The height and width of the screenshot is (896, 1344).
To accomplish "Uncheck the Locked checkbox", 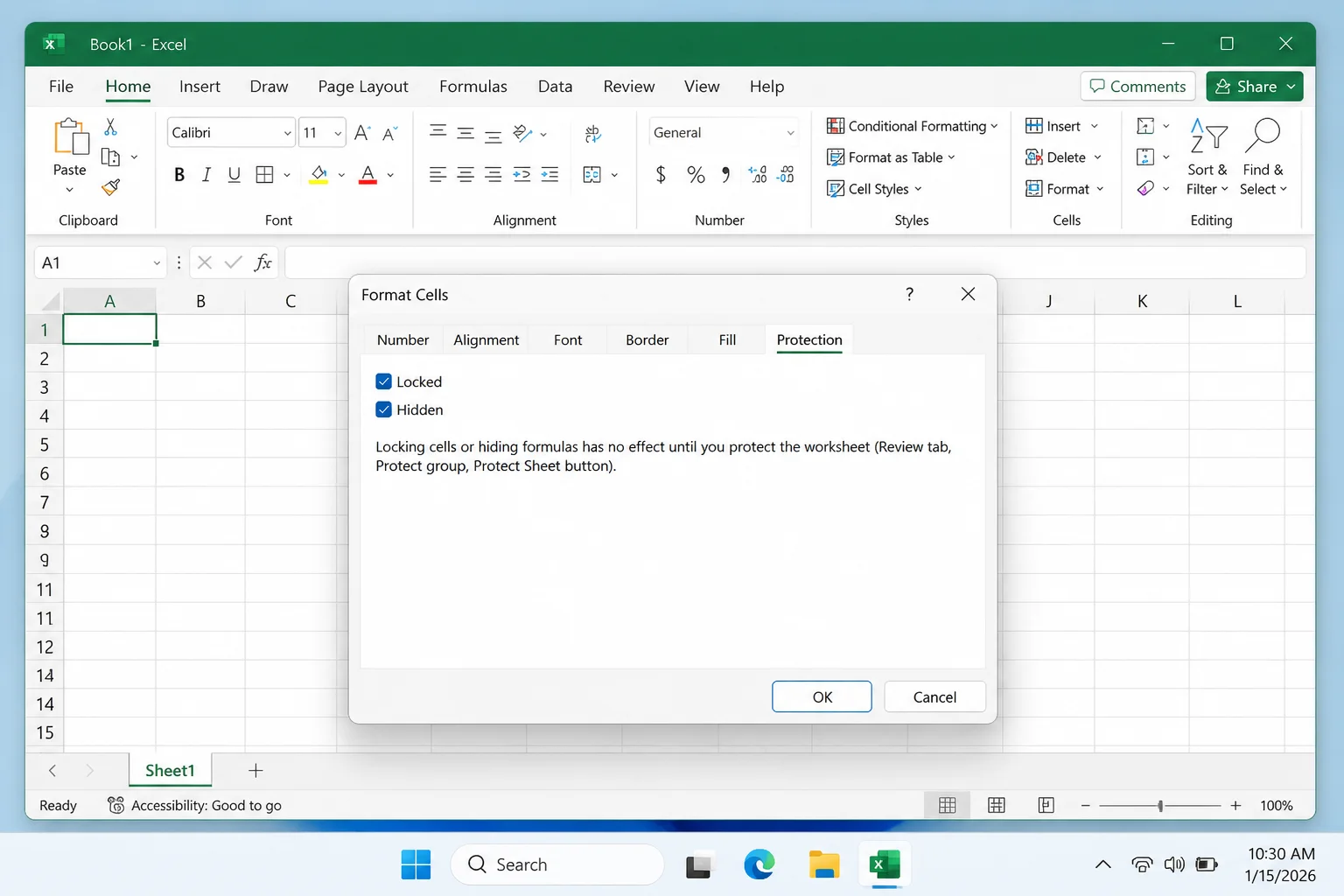I will (x=383, y=381).
